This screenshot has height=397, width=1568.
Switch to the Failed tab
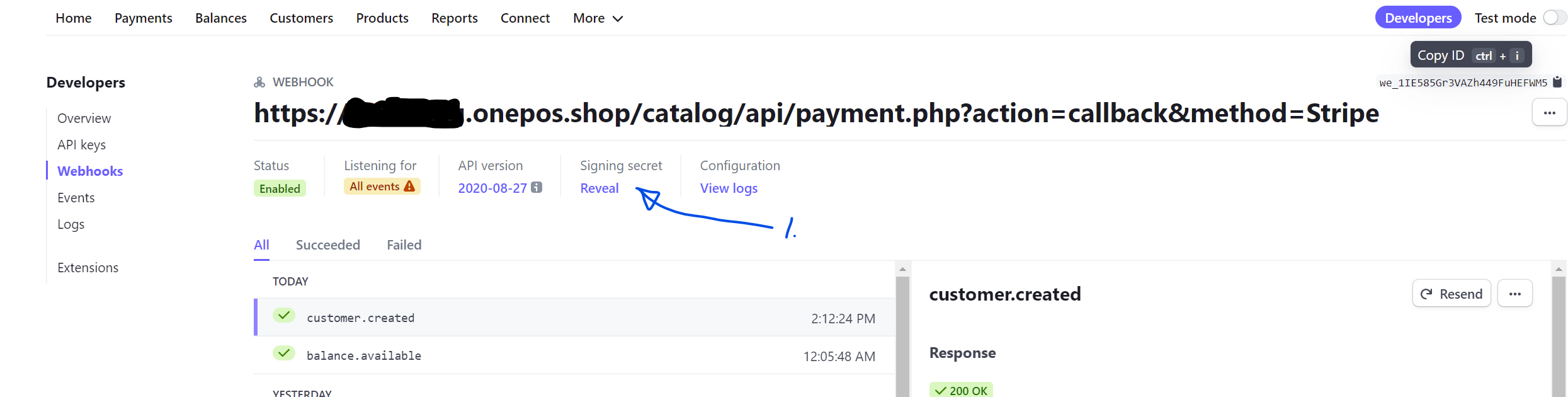404,245
